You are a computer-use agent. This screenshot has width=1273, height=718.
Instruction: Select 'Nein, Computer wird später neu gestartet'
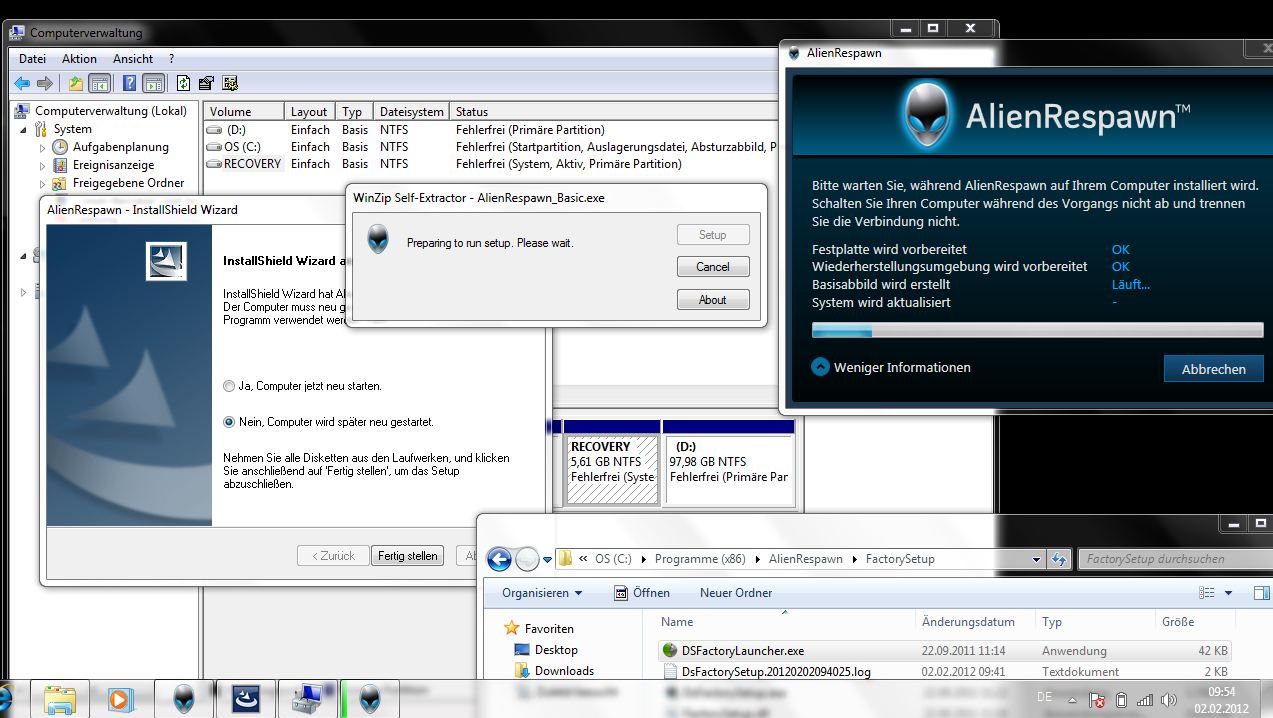(x=230, y=422)
